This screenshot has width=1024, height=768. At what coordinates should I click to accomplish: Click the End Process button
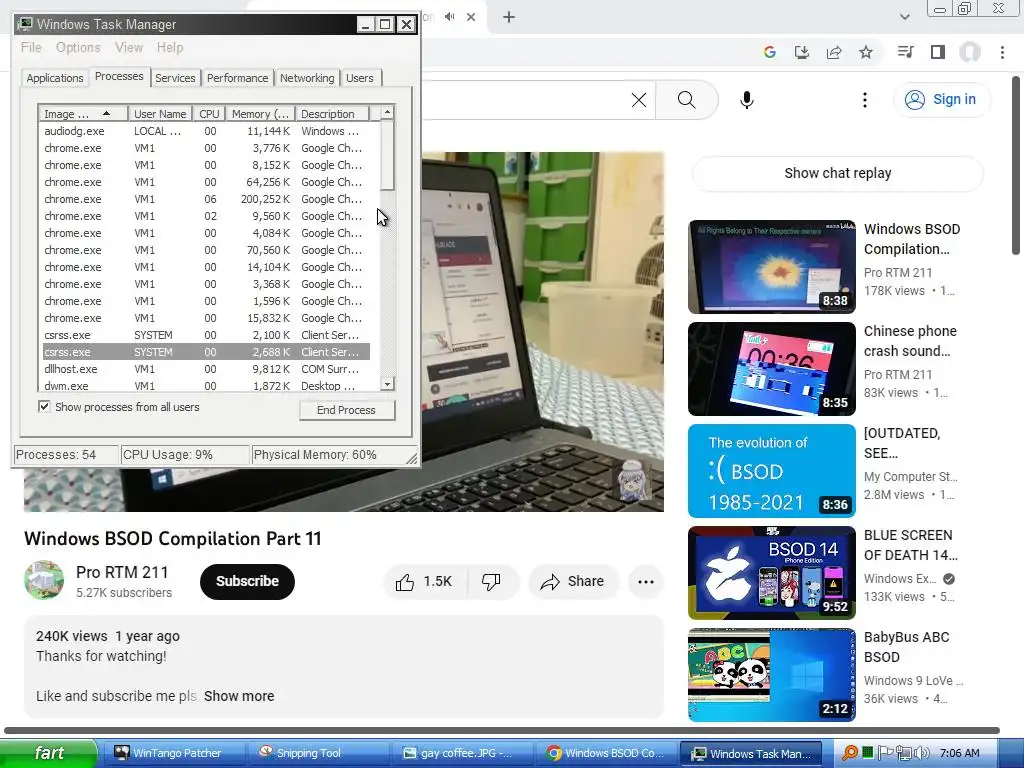pyautogui.click(x=347, y=410)
